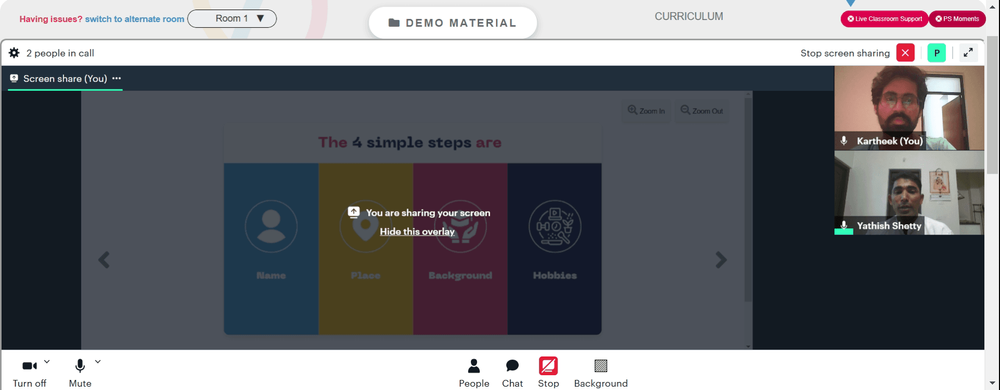Click the 'Having issues?' text
Image resolution: width=1000 pixels, height=390 pixels.
[50, 19]
